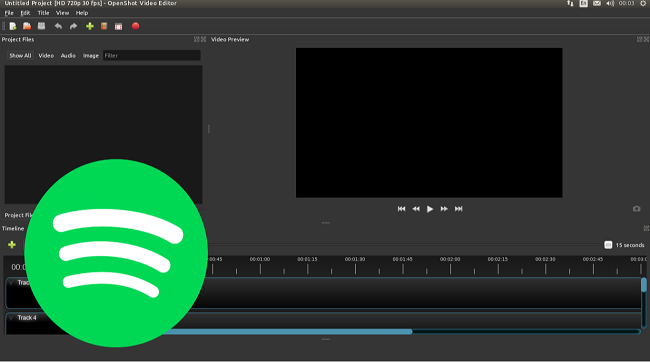The image size is (650, 362).
Task: Click the vertical timeline scrollbar
Action: [x=644, y=285]
